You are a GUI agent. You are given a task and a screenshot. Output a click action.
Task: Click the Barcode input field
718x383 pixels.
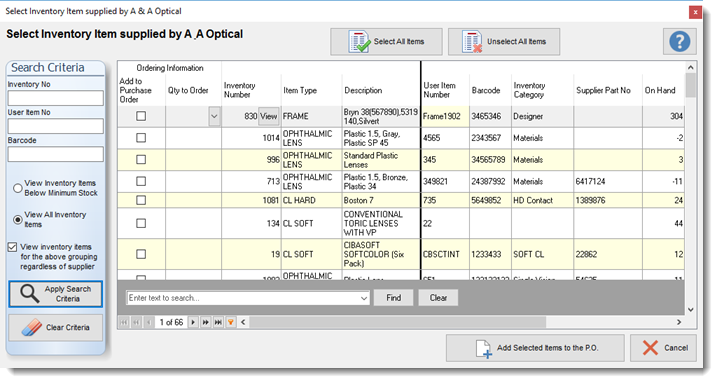(x=55, y=154)
